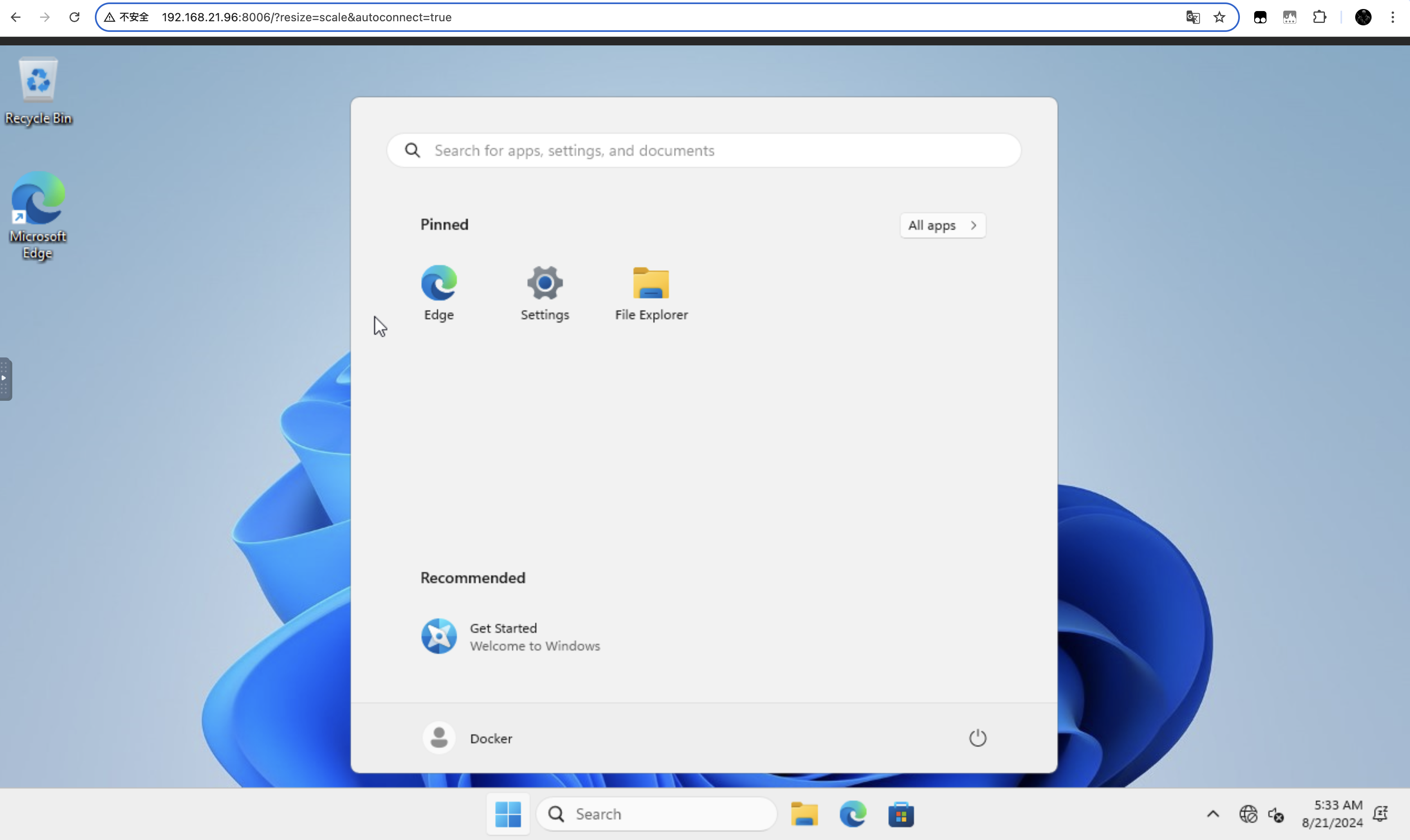Open the clock and date panel
This screenshot has height=840, width=1410.
pos(1331,814)
